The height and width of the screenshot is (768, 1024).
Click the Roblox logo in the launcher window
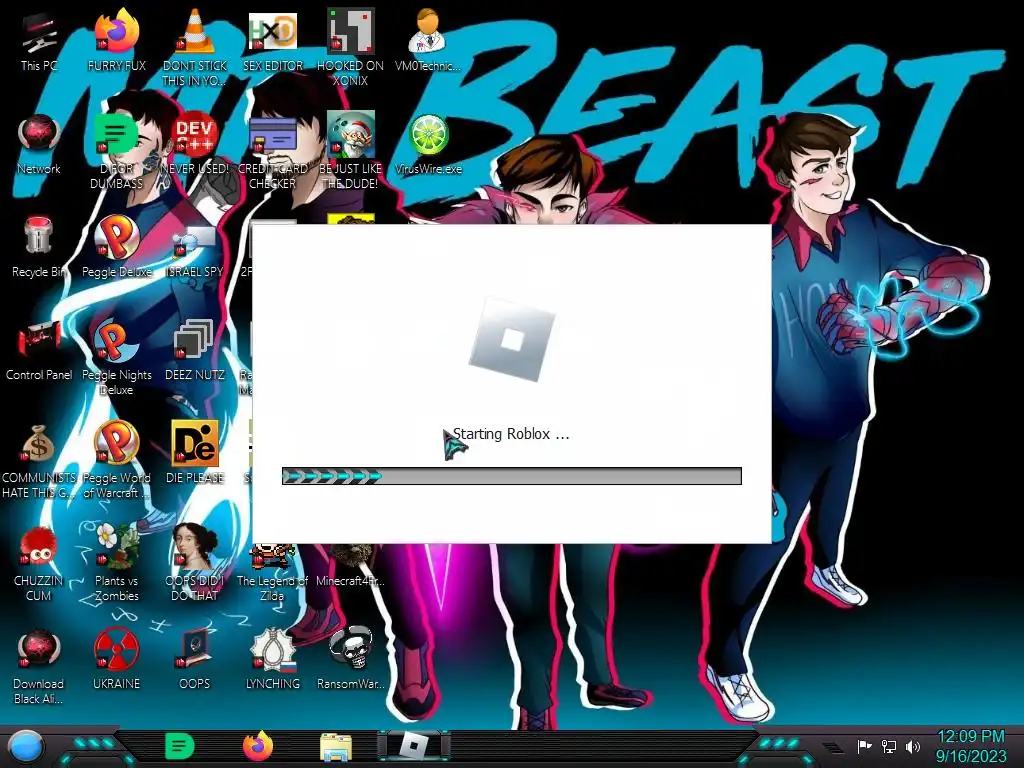[x=512, y=340]
